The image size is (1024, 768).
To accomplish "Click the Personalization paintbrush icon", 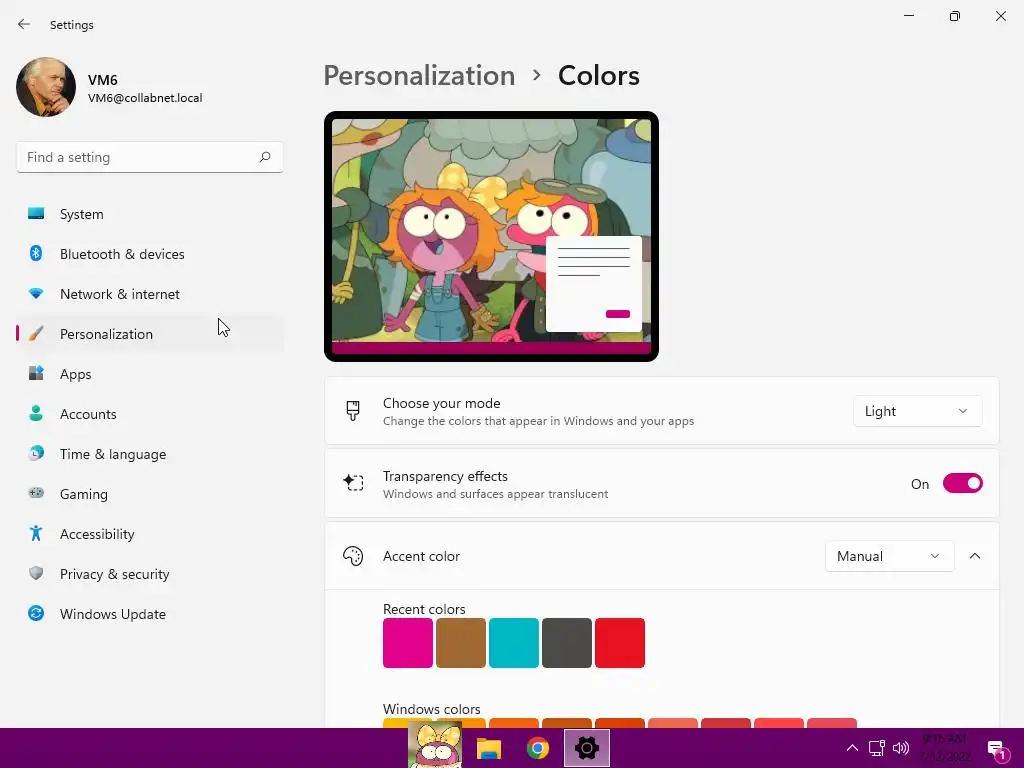I will tap(36, 334).
